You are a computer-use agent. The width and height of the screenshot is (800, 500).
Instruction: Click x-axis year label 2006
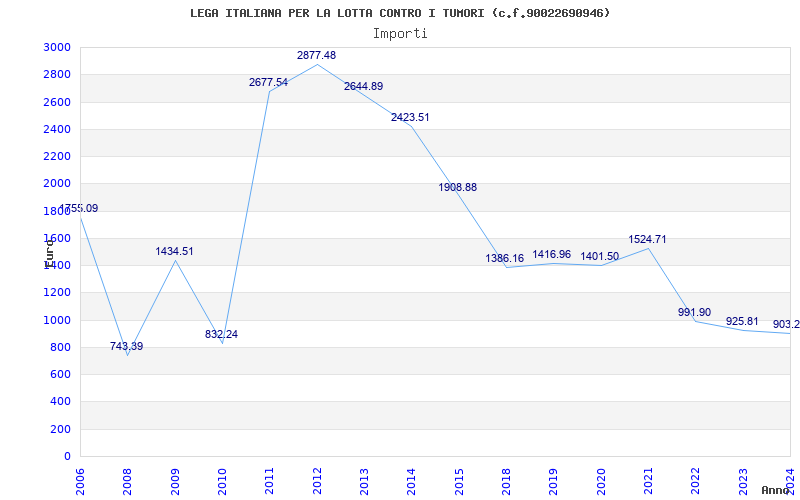(80, 481)
